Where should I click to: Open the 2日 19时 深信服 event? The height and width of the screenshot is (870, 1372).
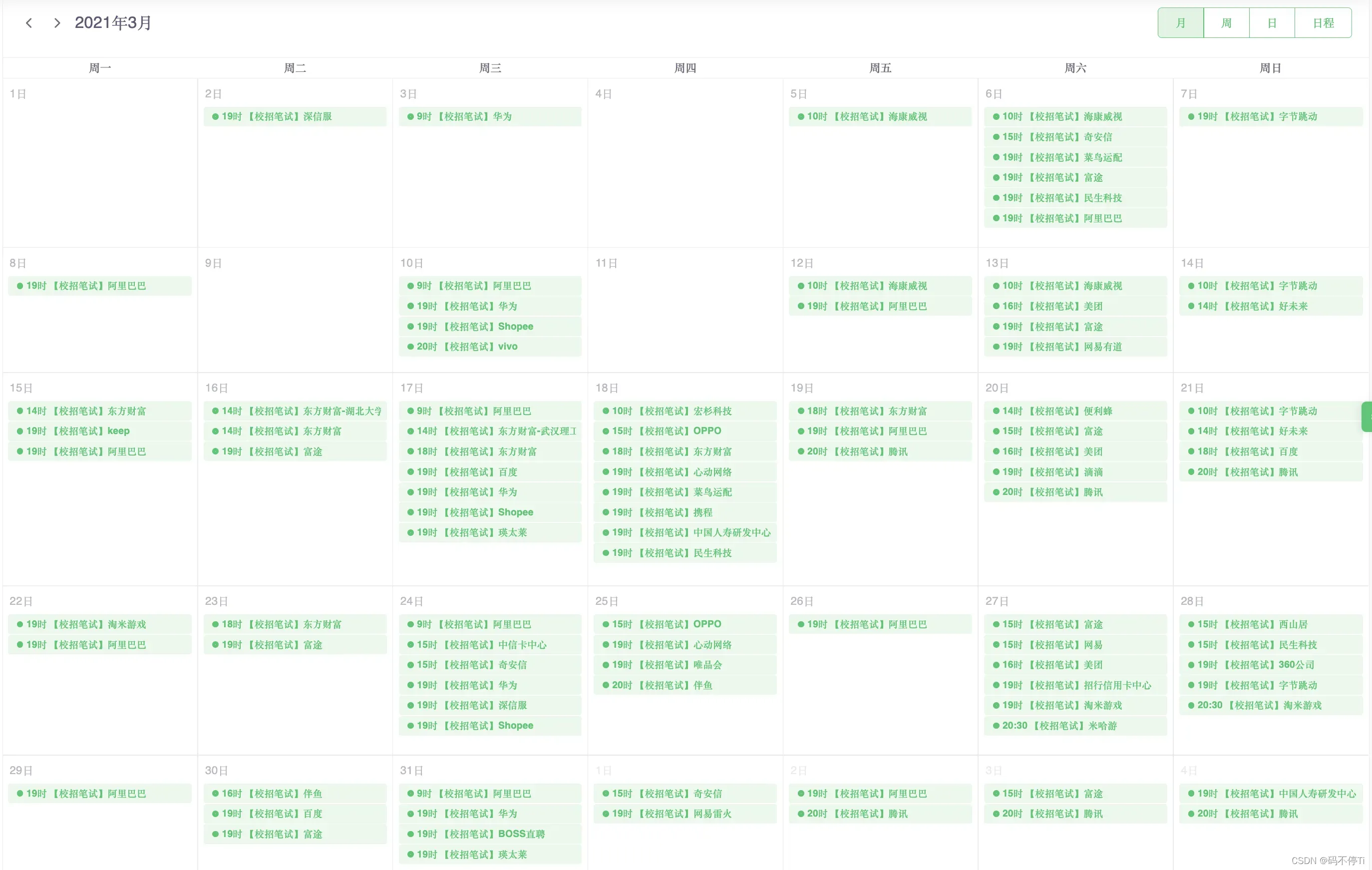click(295, 116)
